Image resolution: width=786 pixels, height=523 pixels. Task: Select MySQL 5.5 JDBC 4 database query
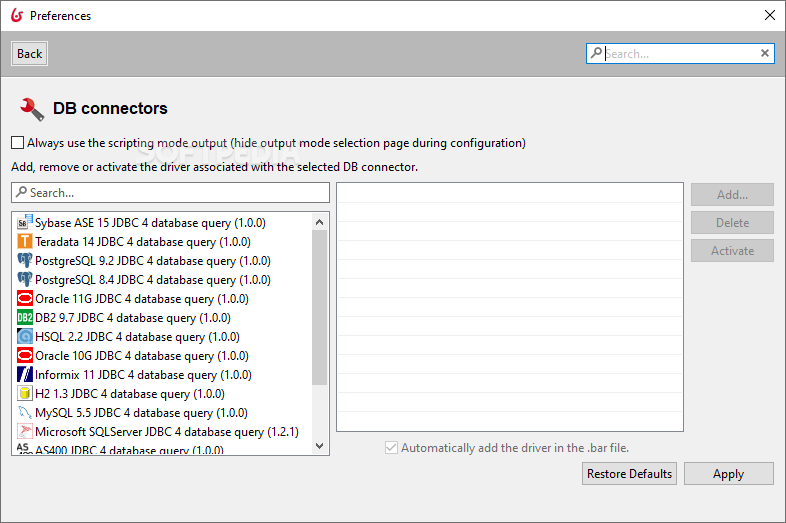(x=141, y=413)
